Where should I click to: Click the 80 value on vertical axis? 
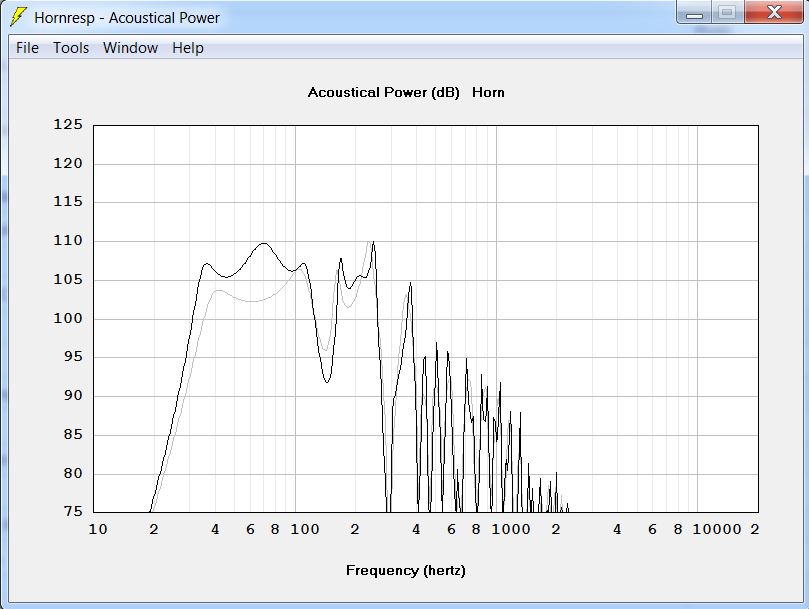coord(73,473)
